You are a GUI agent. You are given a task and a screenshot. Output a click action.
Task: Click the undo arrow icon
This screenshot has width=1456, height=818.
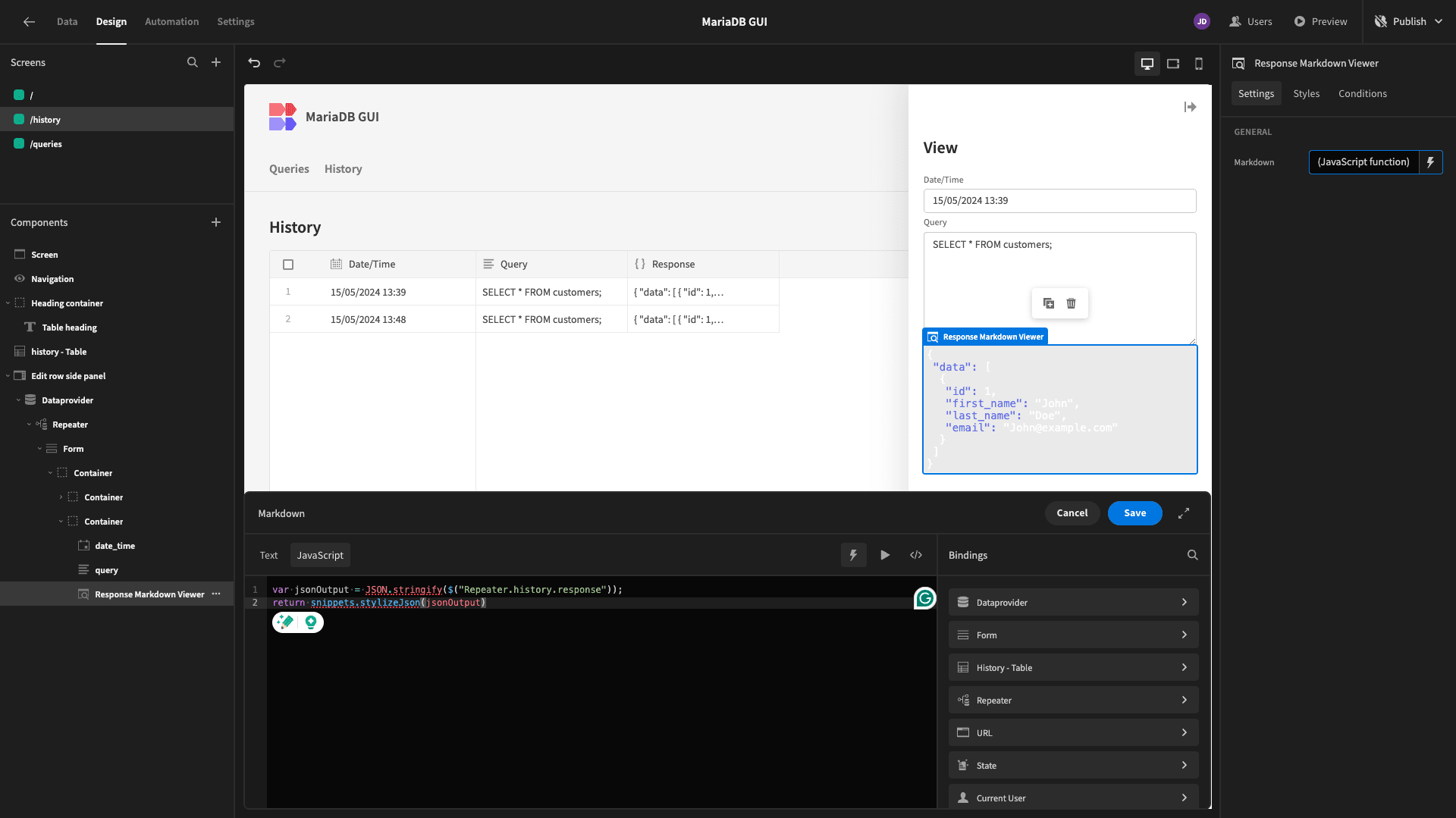pyautogui.click(x=254, y=63)
